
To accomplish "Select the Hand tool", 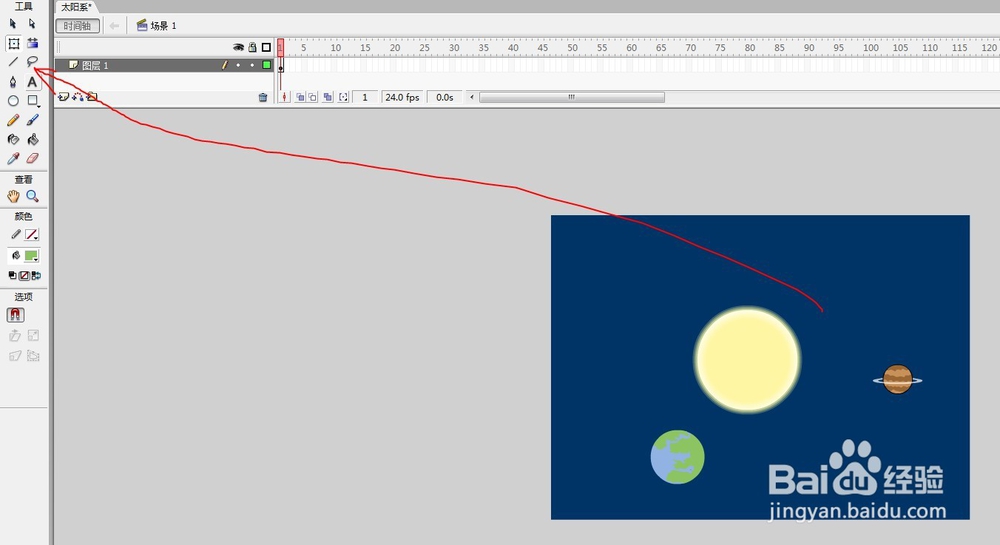I will click(x=13, y=196).
